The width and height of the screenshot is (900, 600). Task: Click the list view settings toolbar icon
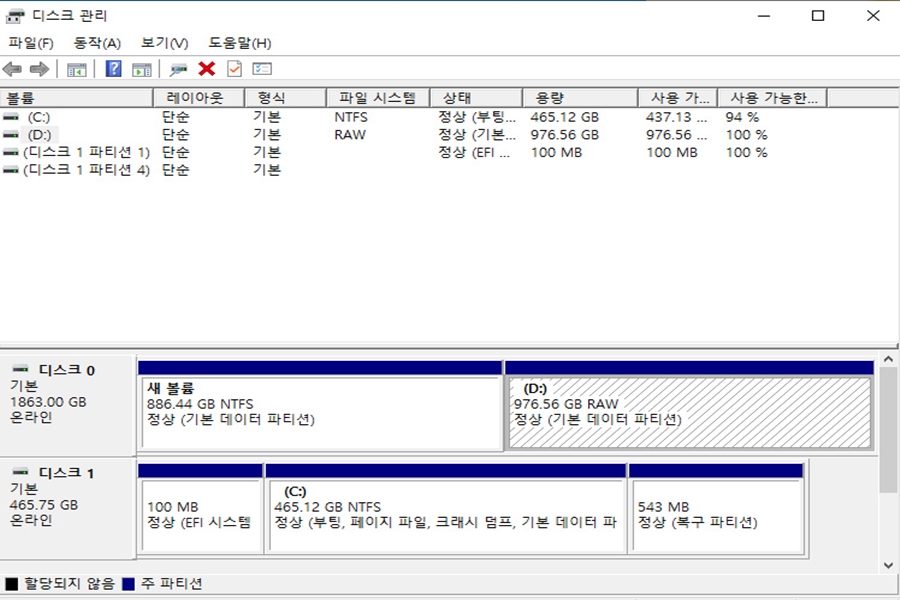coord(262,69)
